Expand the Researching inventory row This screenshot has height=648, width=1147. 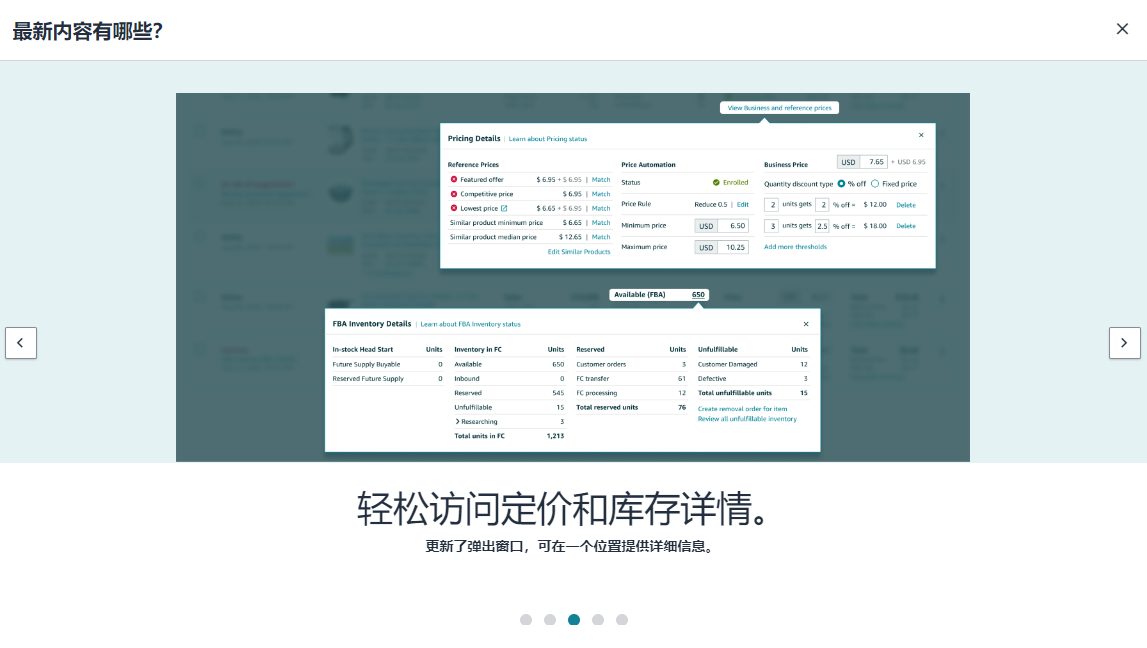[x=458, y=421]
